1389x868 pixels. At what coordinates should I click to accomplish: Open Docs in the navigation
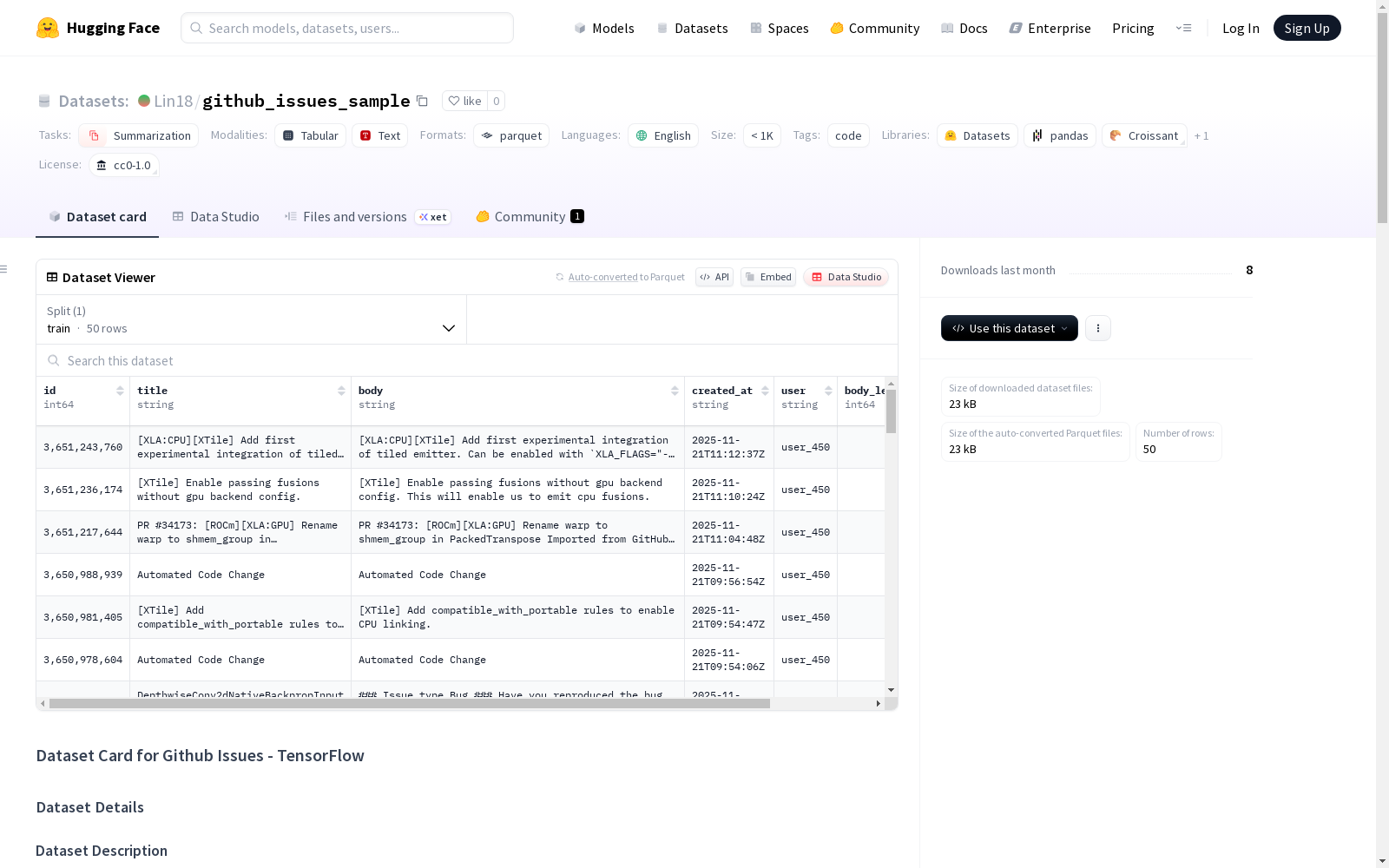tap(964, 28)
